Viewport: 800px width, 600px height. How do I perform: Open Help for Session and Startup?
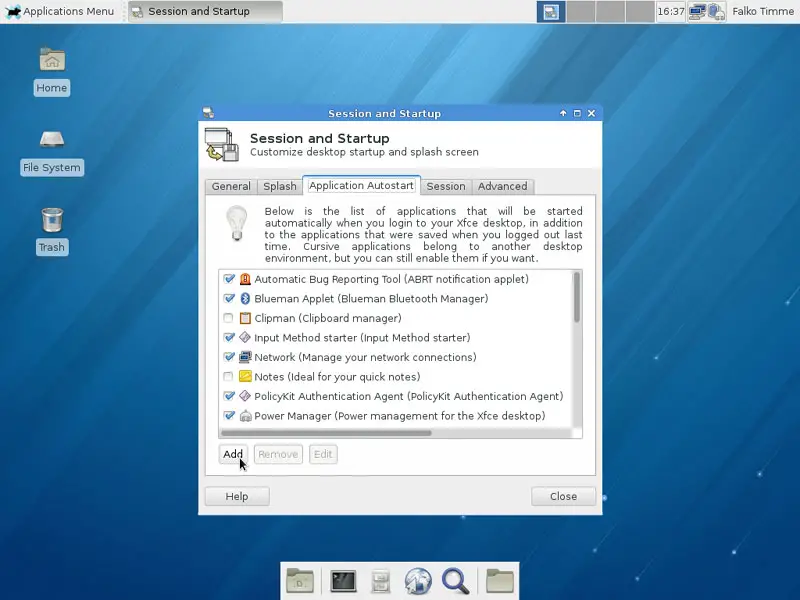coord(237,496)
